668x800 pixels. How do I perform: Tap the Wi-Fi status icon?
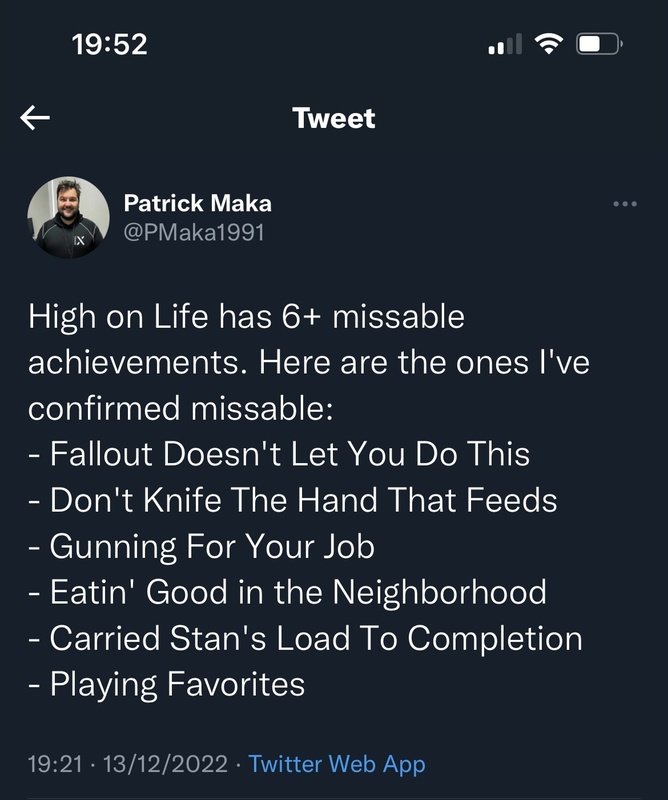(549, 44)
